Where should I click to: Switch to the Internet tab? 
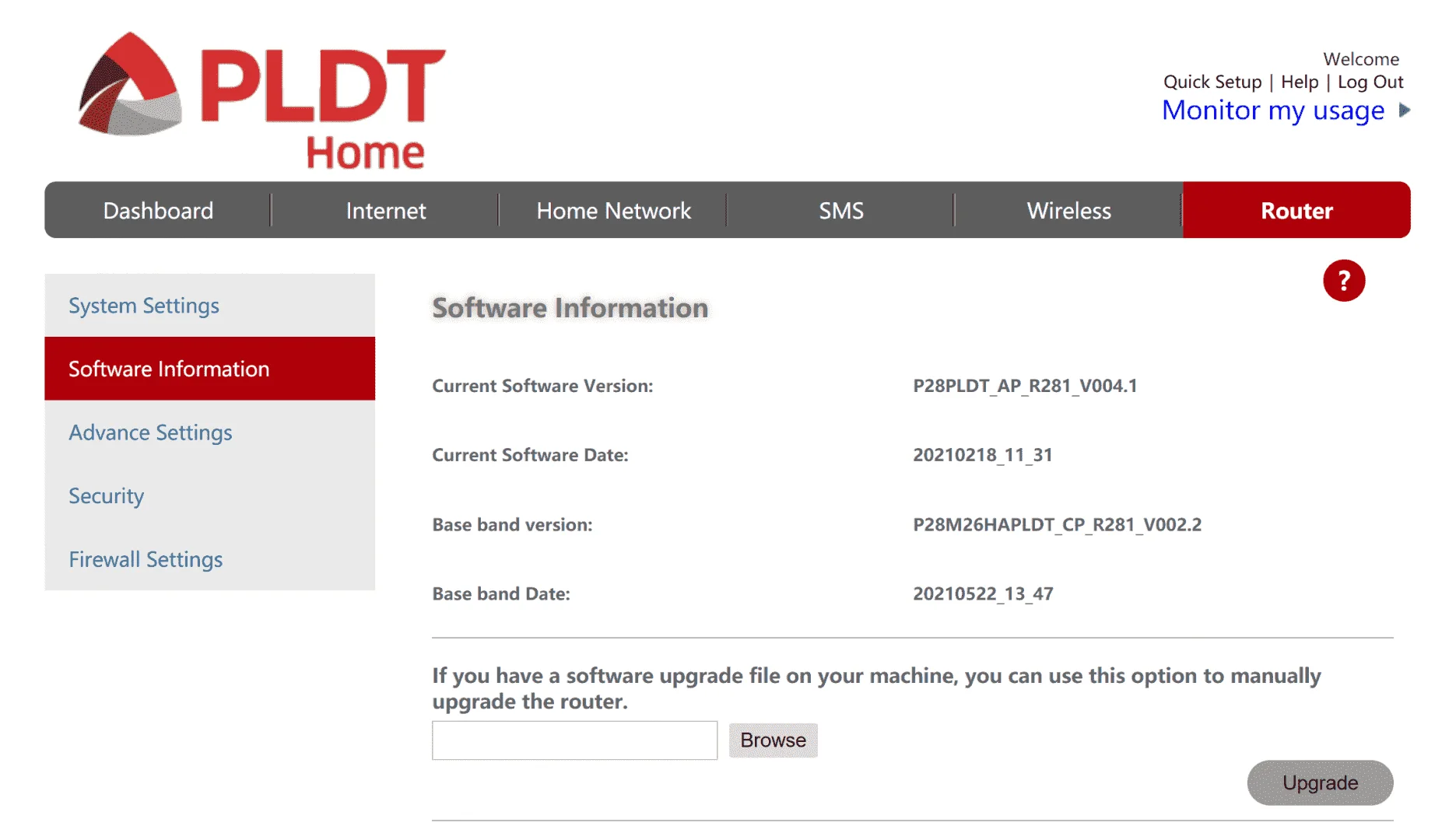point(385,211)
